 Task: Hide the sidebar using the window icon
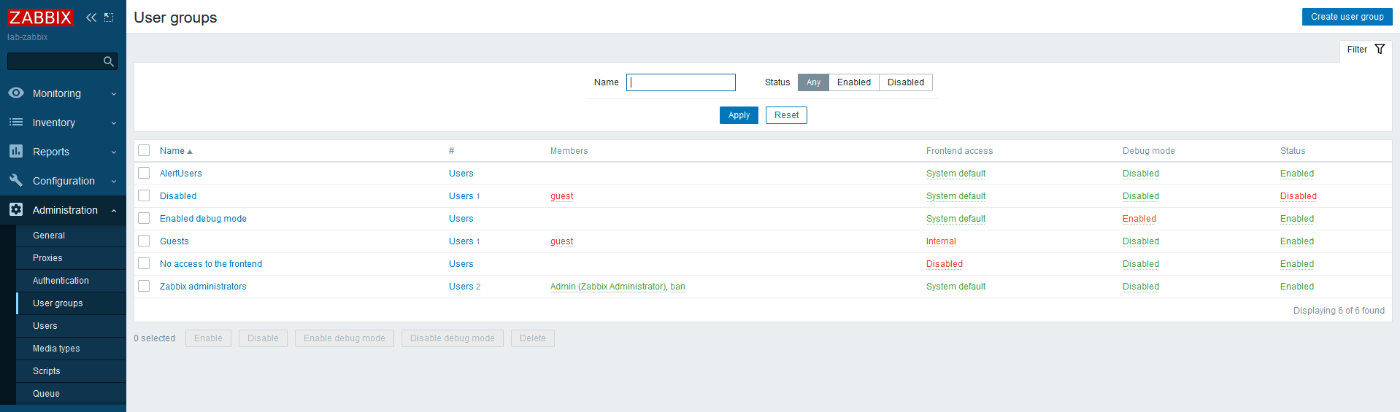(109, 17)
